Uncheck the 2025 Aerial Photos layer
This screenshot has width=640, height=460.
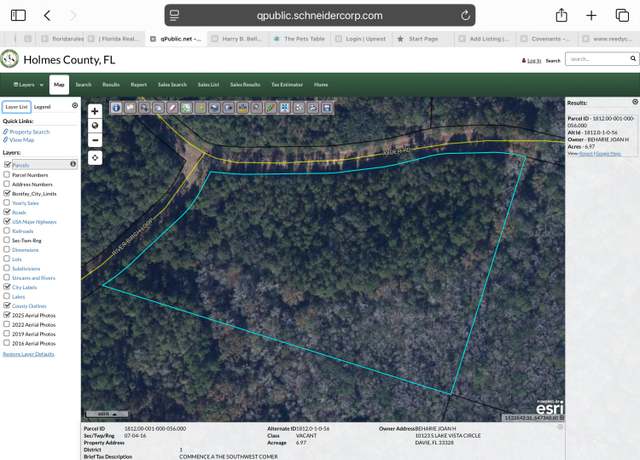[x=7, y=315]
